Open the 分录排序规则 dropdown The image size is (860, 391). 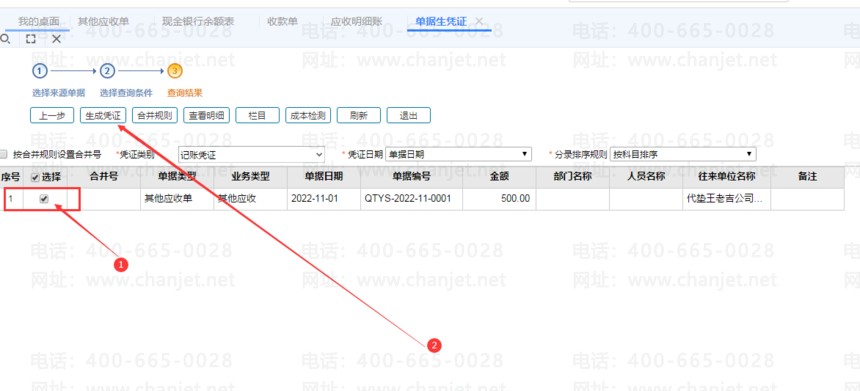tap(683, 154)
